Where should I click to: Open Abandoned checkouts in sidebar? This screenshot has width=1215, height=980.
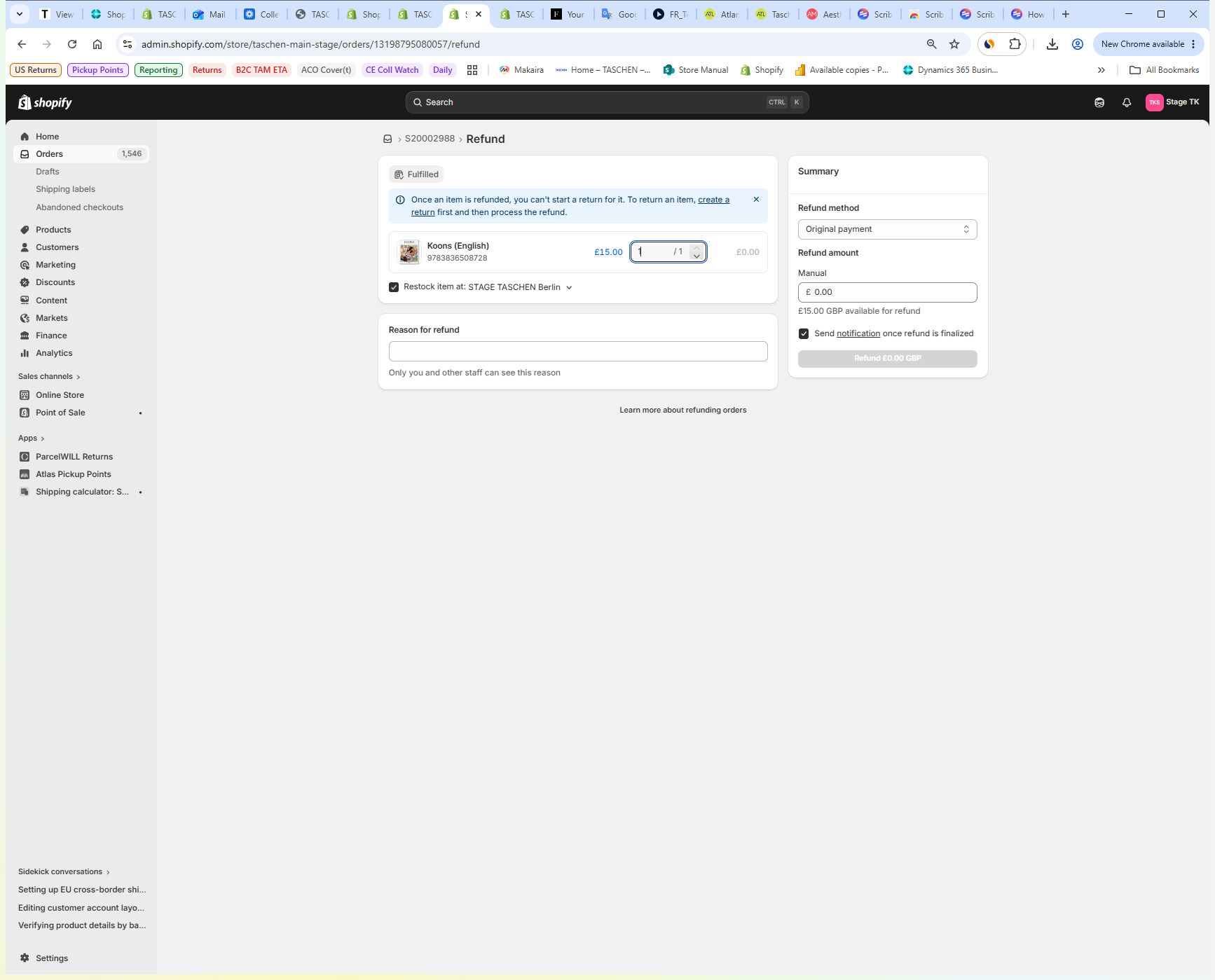(79, 207)
